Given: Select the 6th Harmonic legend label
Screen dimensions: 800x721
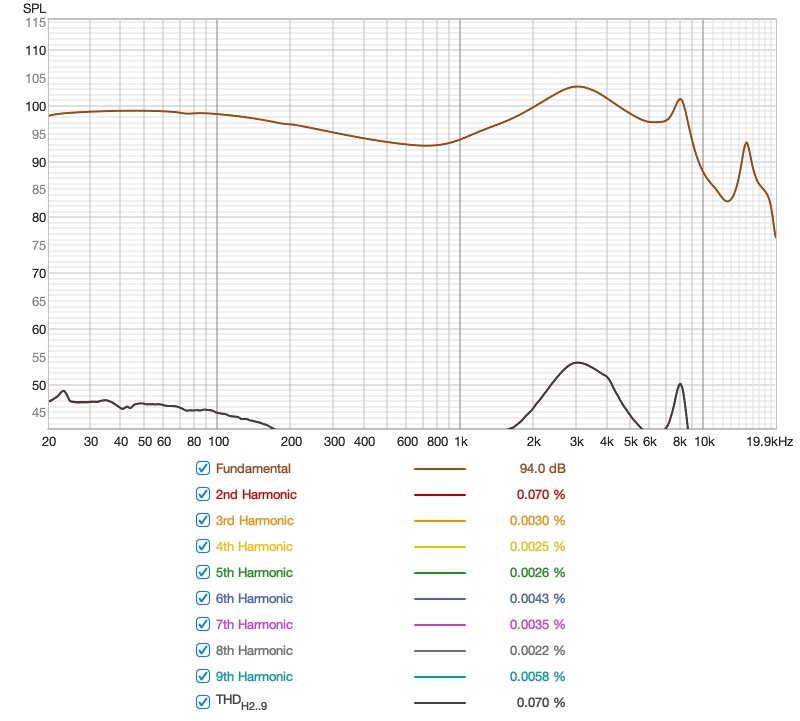Looking at the screenshot, I should (254, 599).
